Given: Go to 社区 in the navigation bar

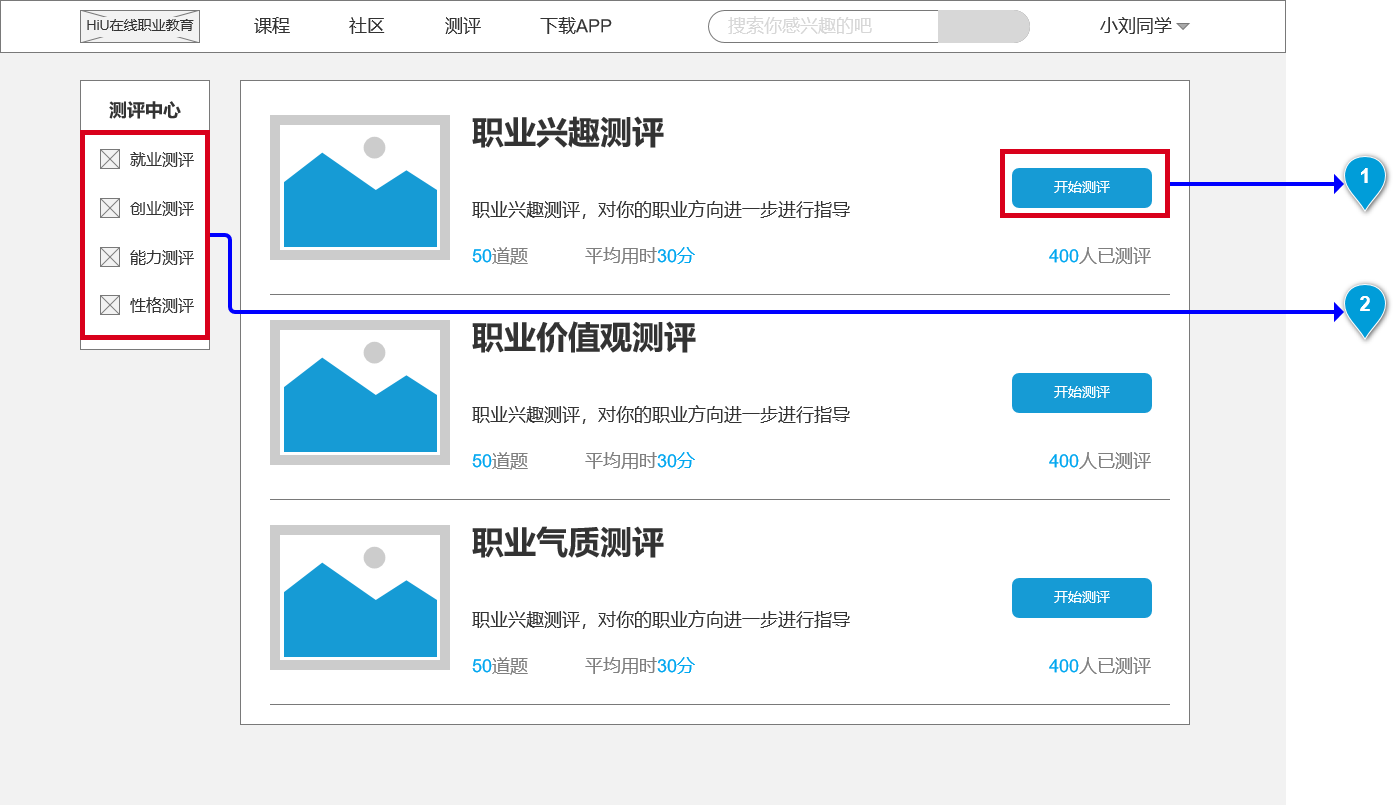Looking at the screenshot, I should click(x=367, y=26).
